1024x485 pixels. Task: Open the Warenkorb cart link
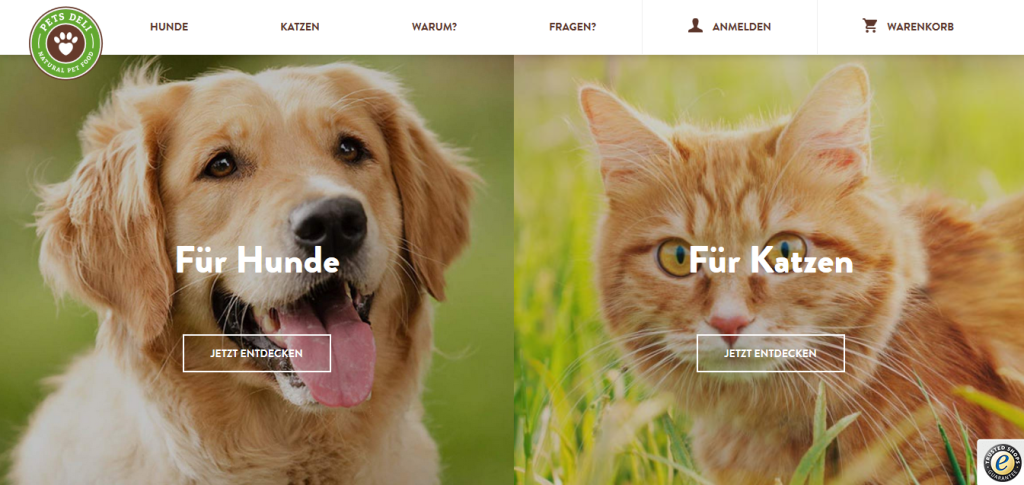[920, 27]
